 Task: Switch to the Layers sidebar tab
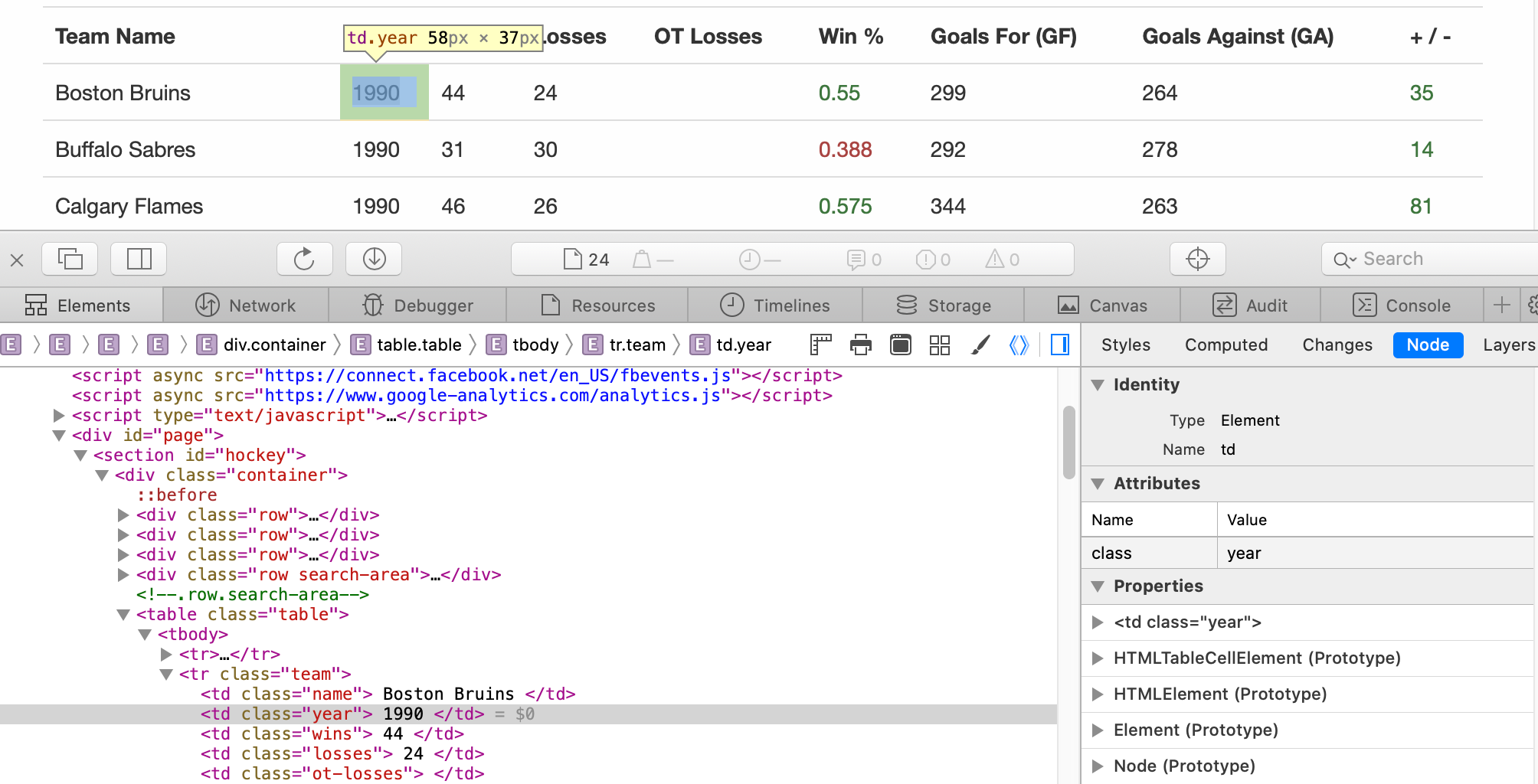coord(1509,345)
